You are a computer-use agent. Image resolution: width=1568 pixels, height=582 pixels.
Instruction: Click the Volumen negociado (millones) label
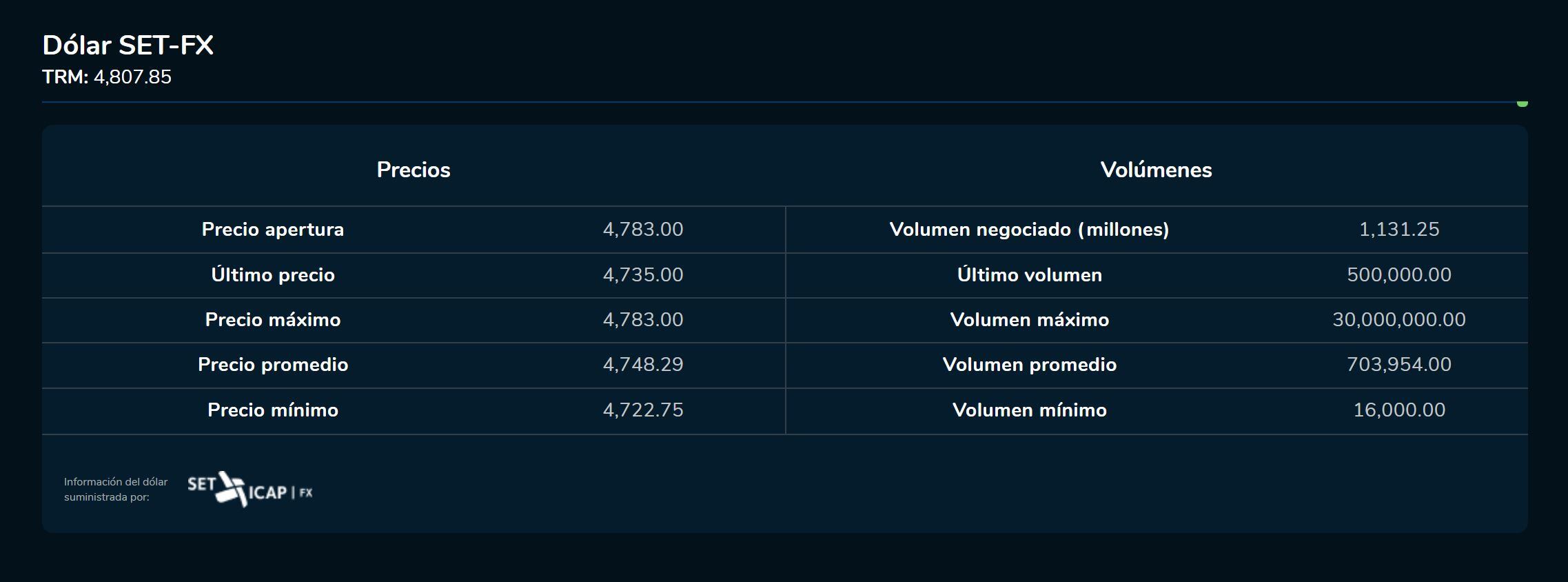(1029, 230)
